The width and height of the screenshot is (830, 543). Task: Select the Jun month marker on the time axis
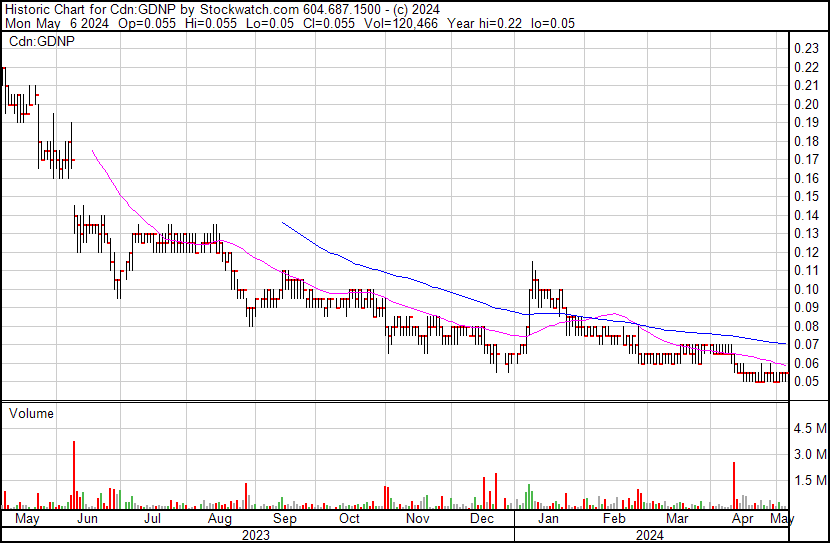coord(86,520)
